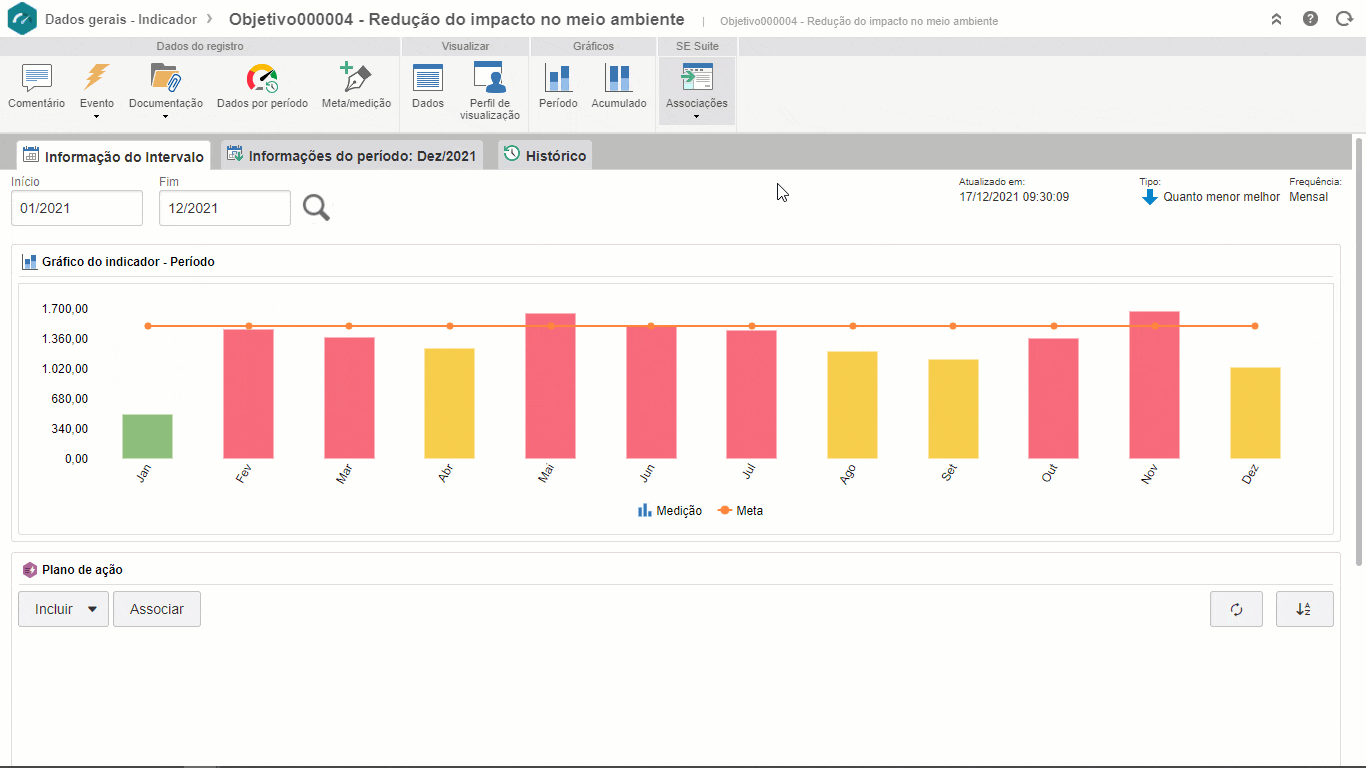
Task: Select the Acumulado chart icon
Action: coord(619,78)
